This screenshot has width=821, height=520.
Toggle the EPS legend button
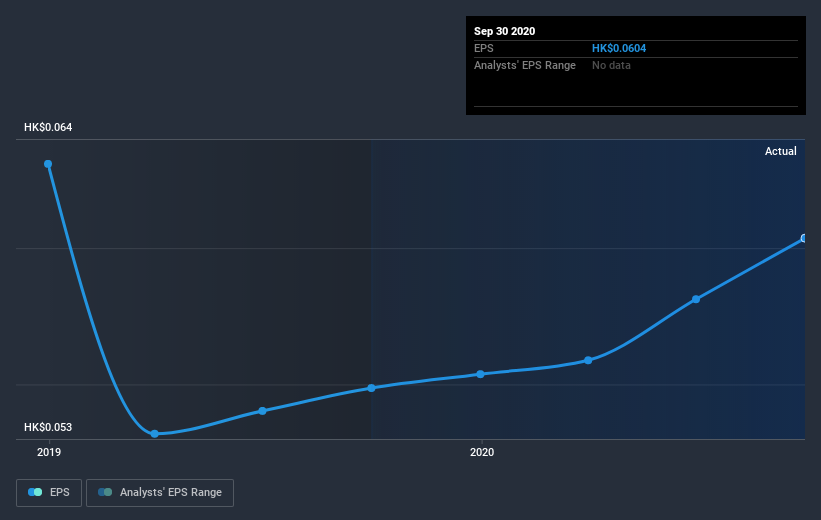tap(49, 492)
